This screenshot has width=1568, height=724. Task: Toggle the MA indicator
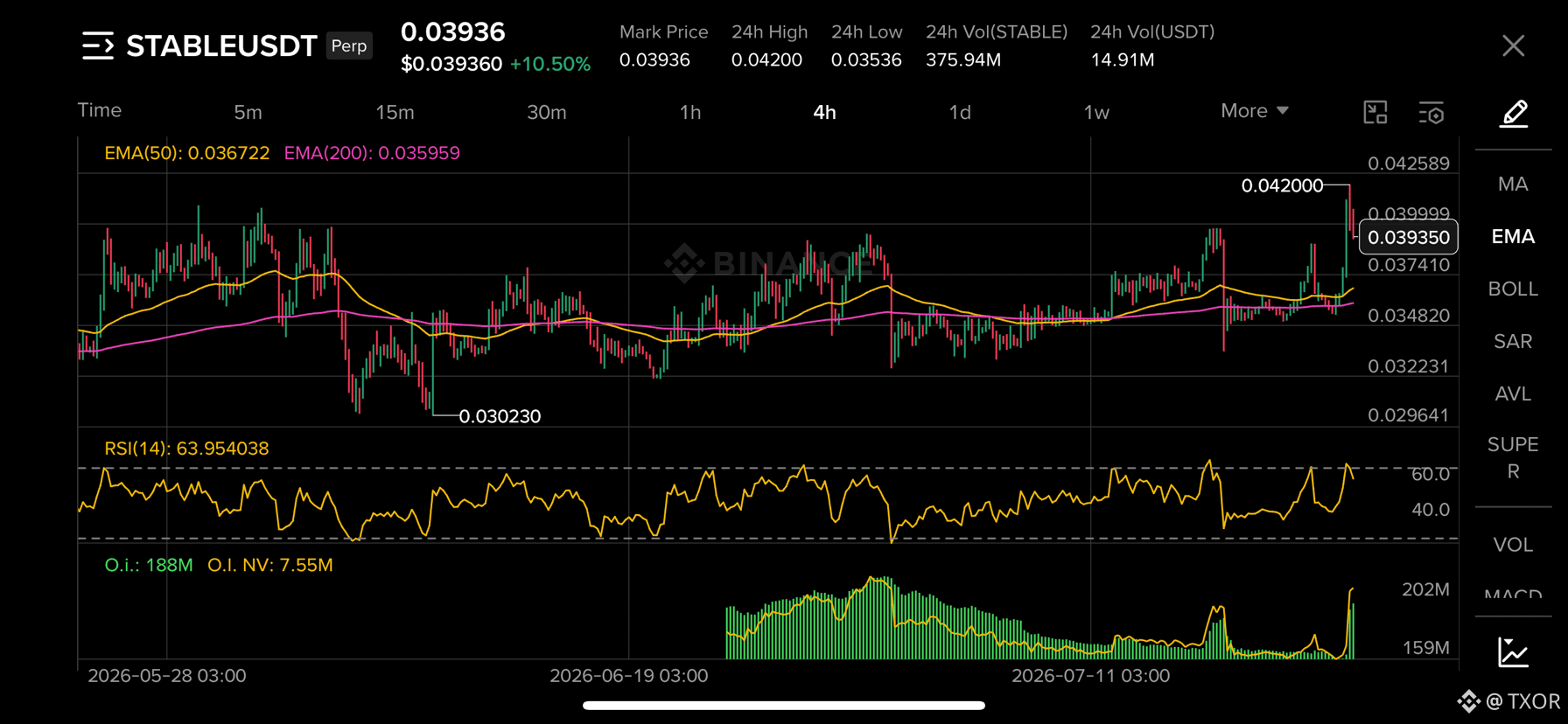pyautogui.click(x=1513, y=184)
